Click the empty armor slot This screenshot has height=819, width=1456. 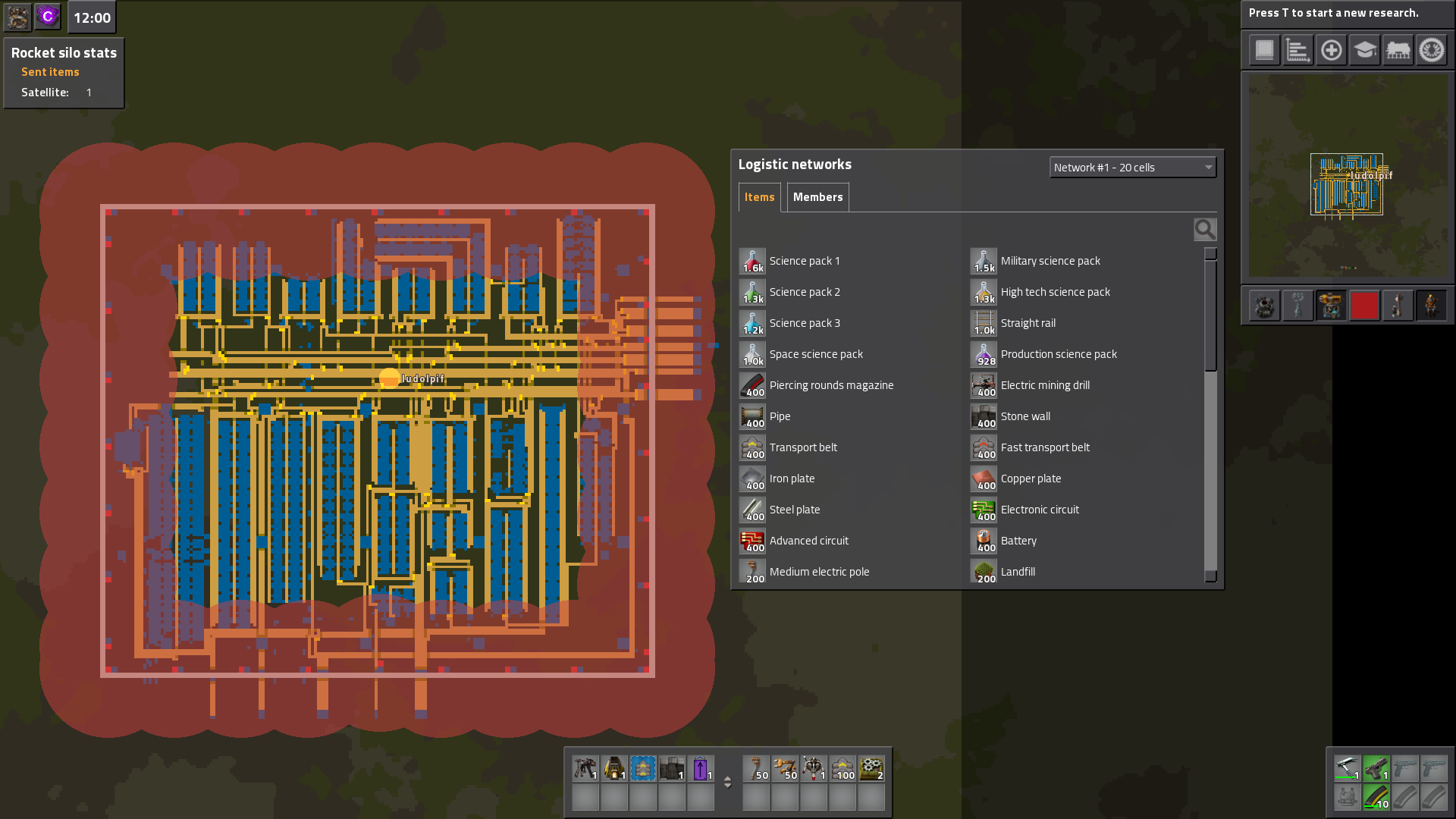[x=1347, y=797]
